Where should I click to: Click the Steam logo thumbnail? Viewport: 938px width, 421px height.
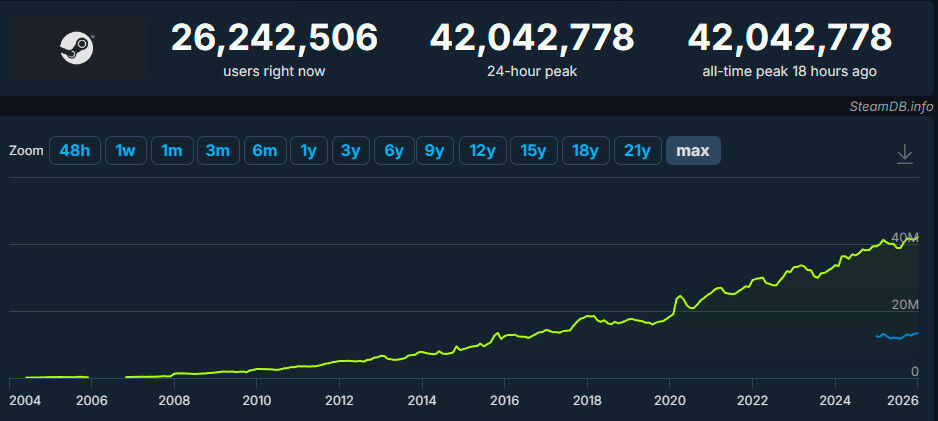78,47
